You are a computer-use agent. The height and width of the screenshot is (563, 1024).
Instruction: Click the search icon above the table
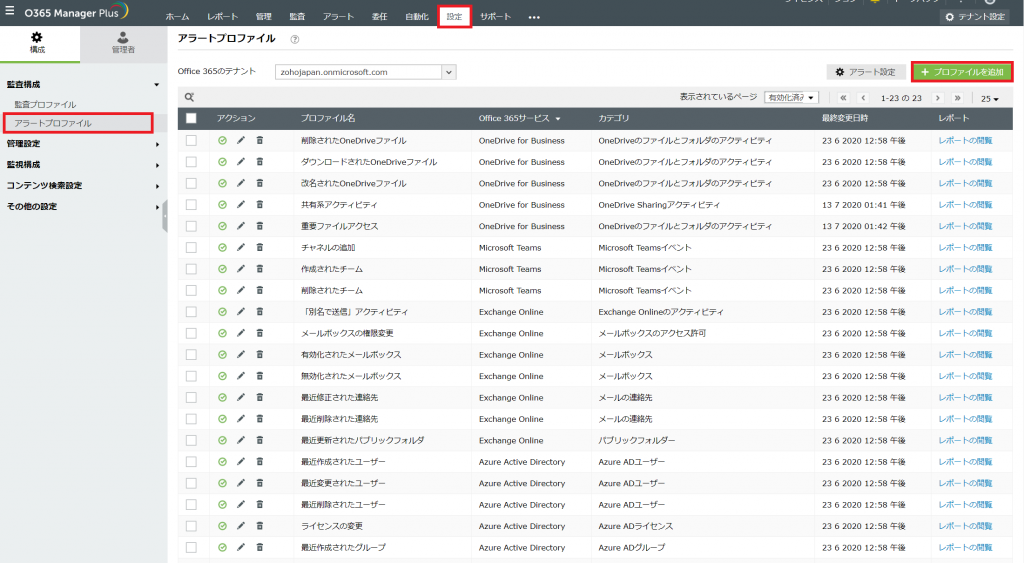click(x=188, y=97)
